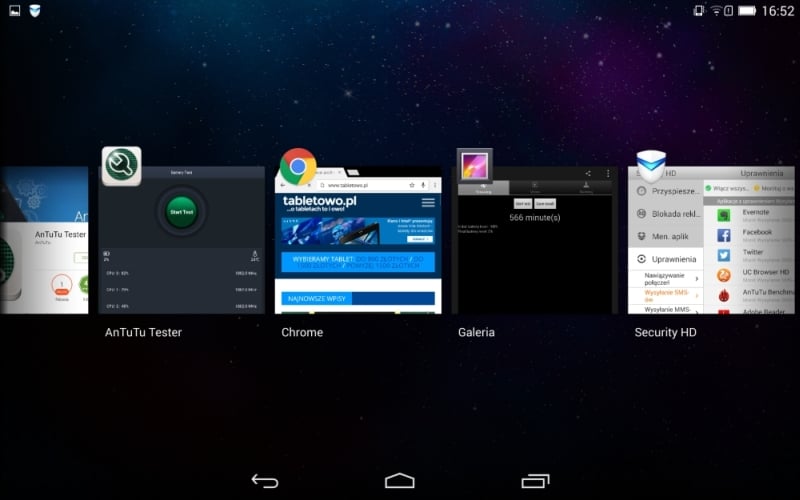The image size is (800, 500).
Task: Select Men. aplik in Security HD sidebar
Action: point(665,236)
